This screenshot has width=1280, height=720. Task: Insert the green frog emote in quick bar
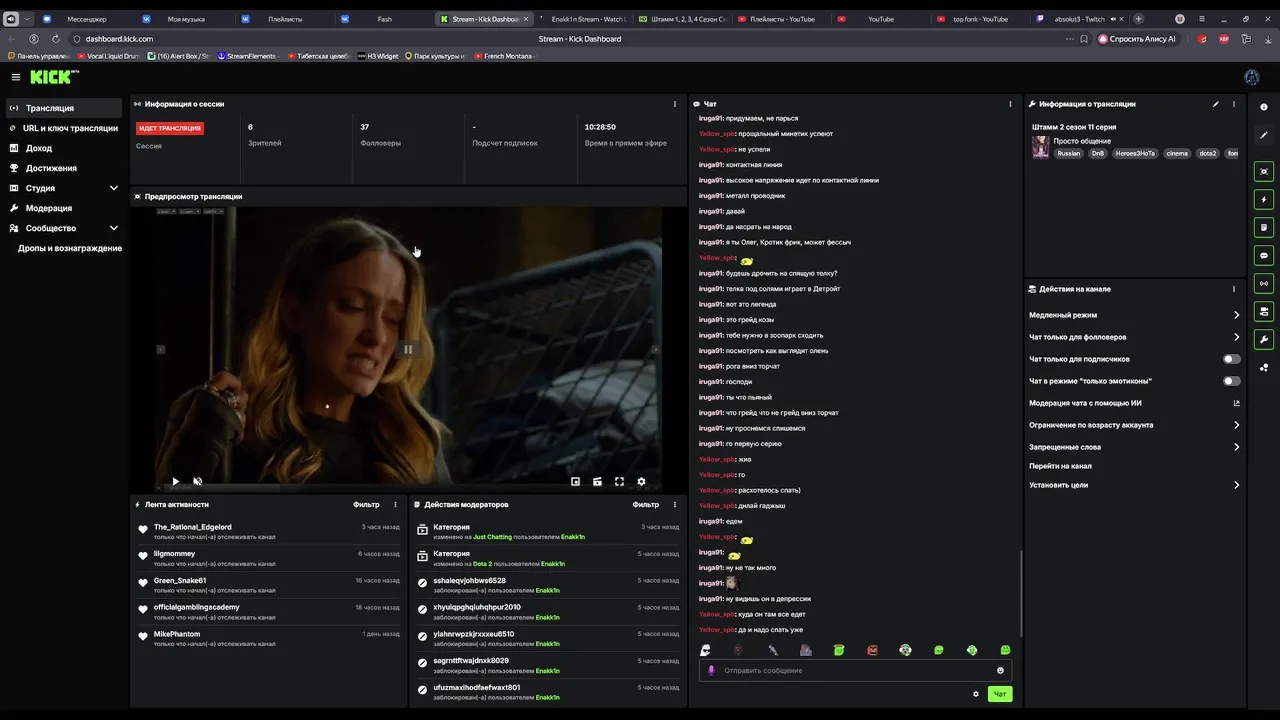click(839, 650)
